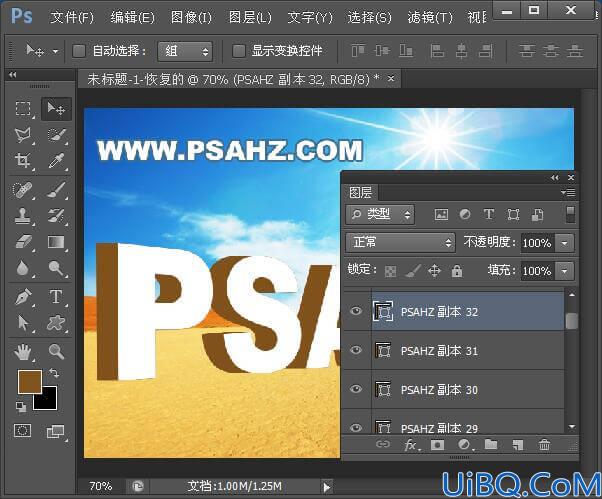602x499 pixels.
Task: Change screen mode button
Action: coord(55,431)
